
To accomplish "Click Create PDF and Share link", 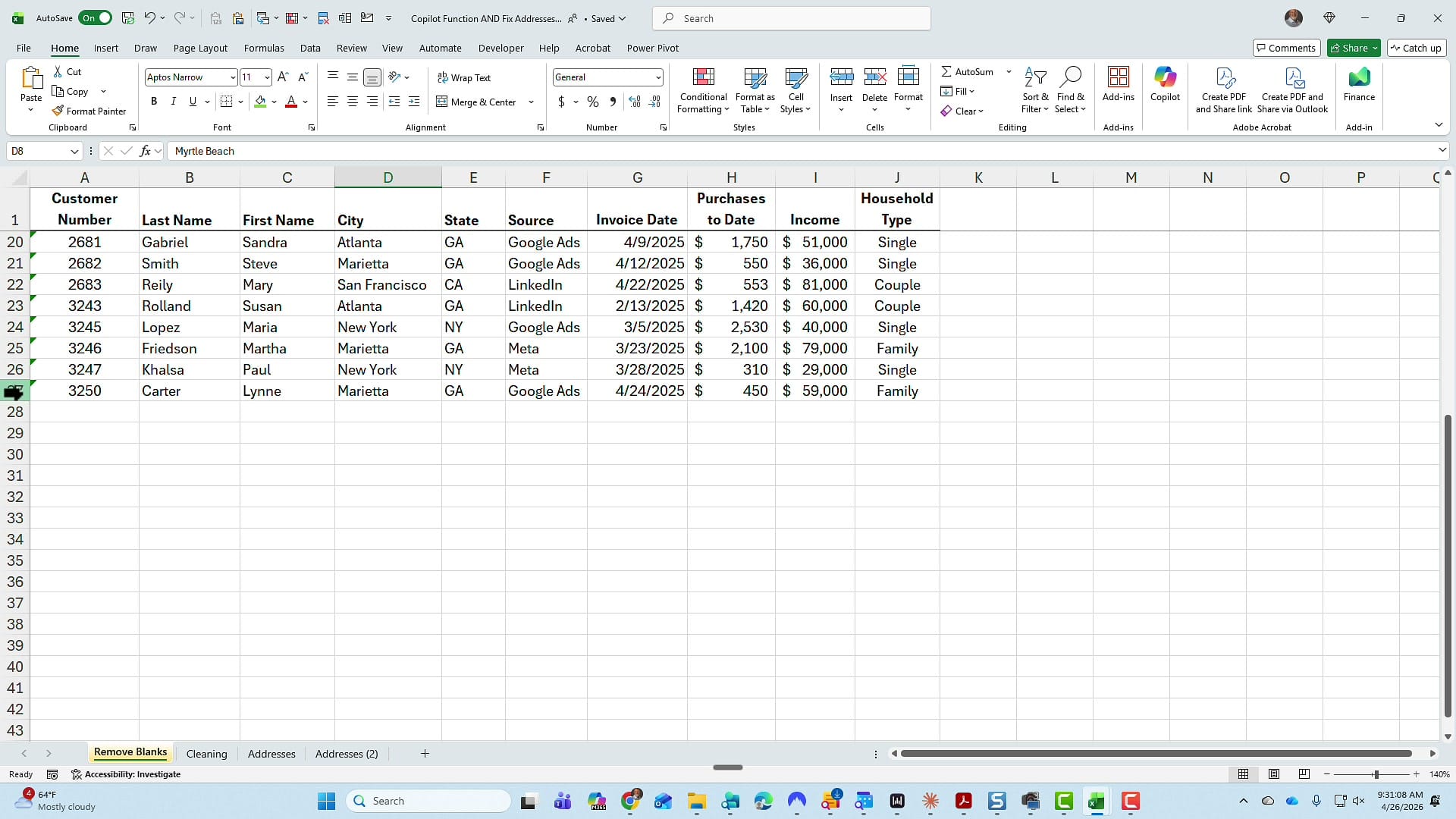I will click(1224, 89).
